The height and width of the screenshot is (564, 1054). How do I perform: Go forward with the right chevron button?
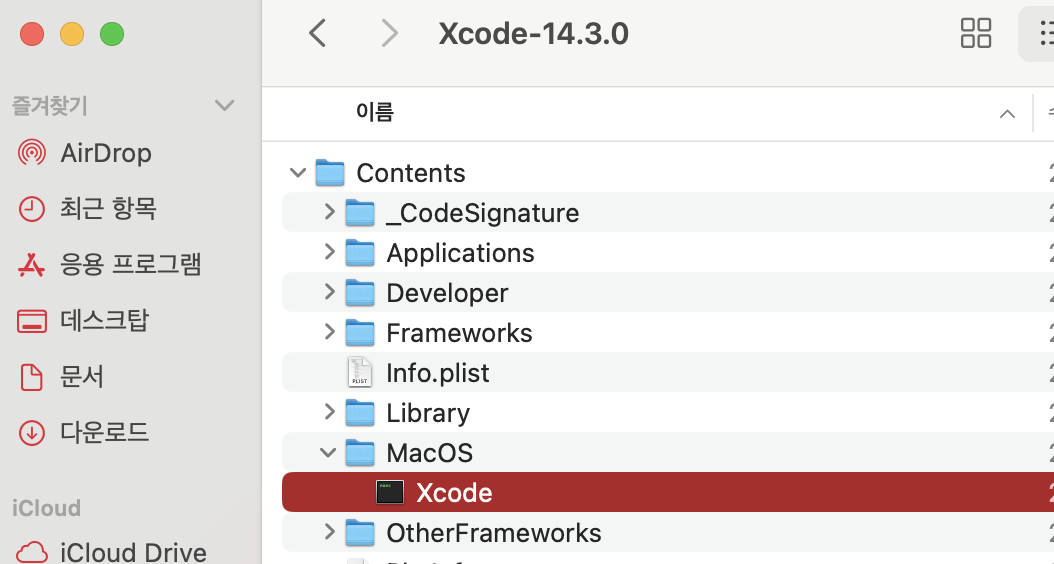click(x=389, y=33)
